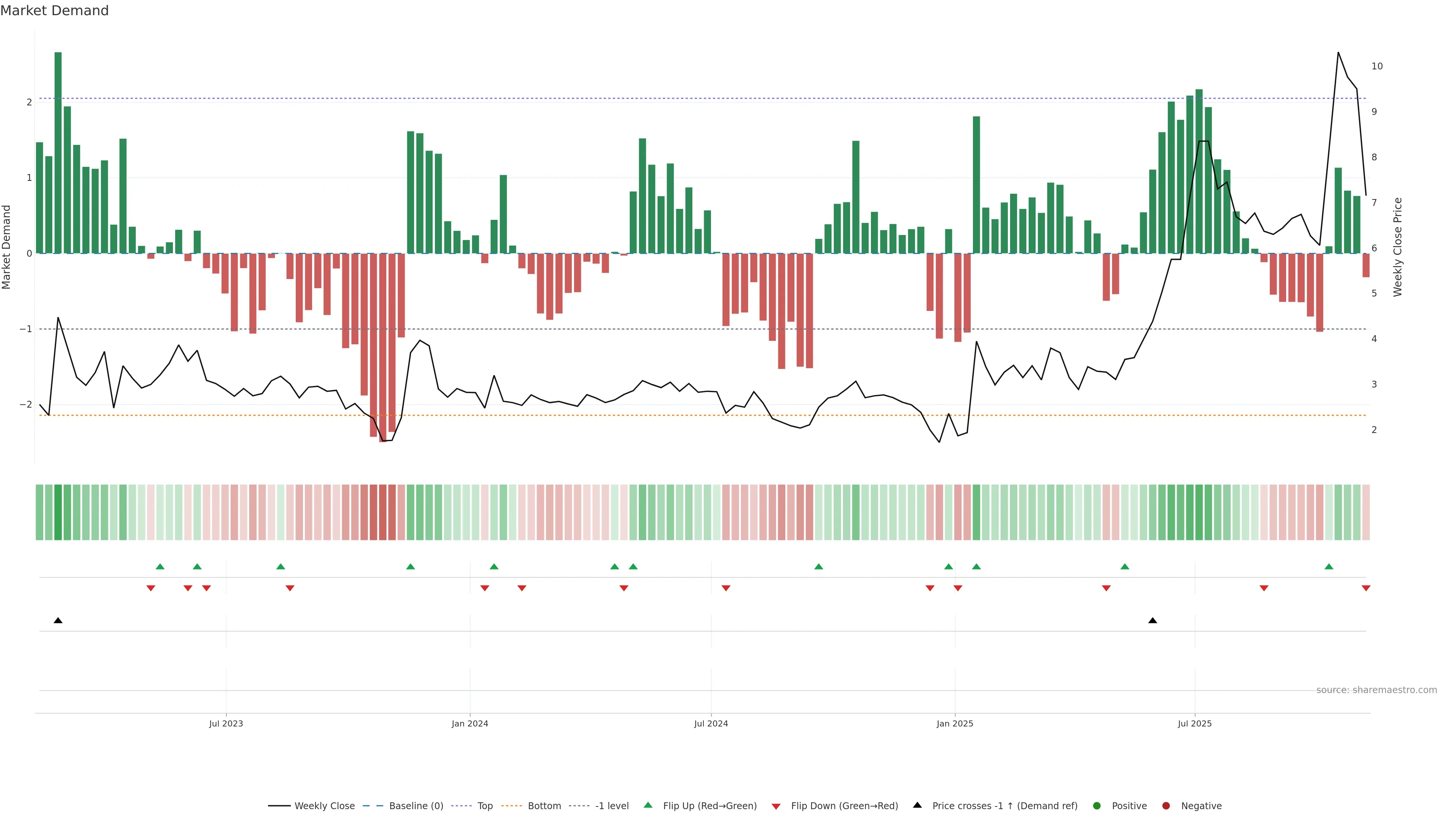Click the Flip Down red triangle legend icon

[x=776, y=806]
